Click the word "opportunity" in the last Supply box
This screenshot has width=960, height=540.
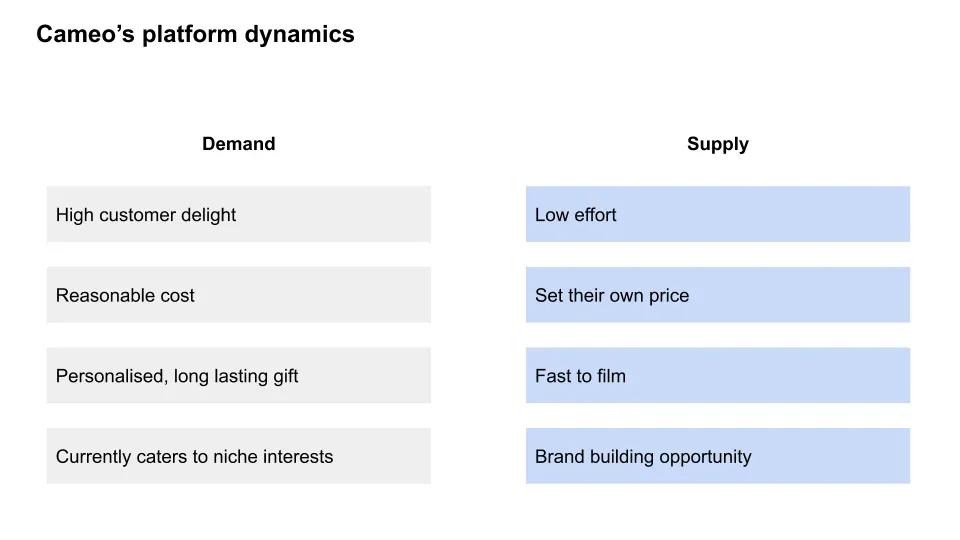point(701,457)
